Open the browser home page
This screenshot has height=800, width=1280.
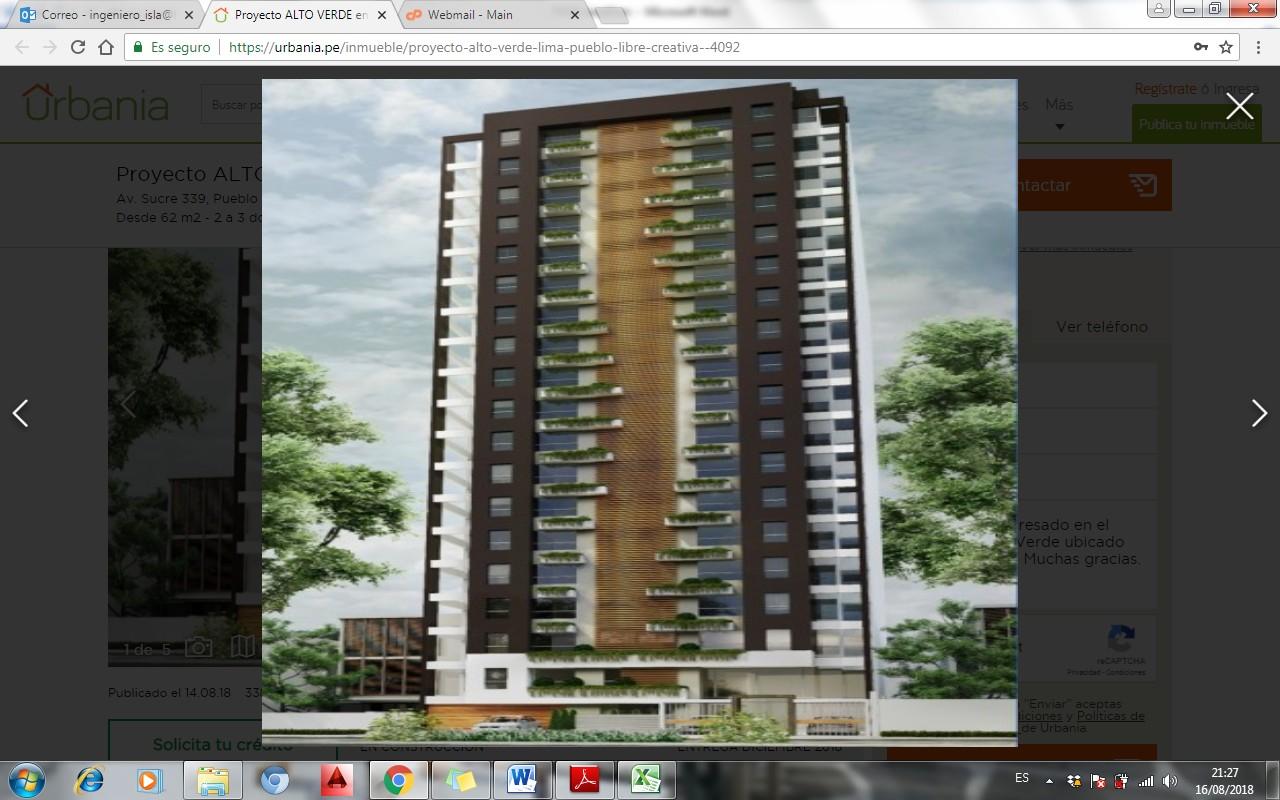[x=106, y=47]
